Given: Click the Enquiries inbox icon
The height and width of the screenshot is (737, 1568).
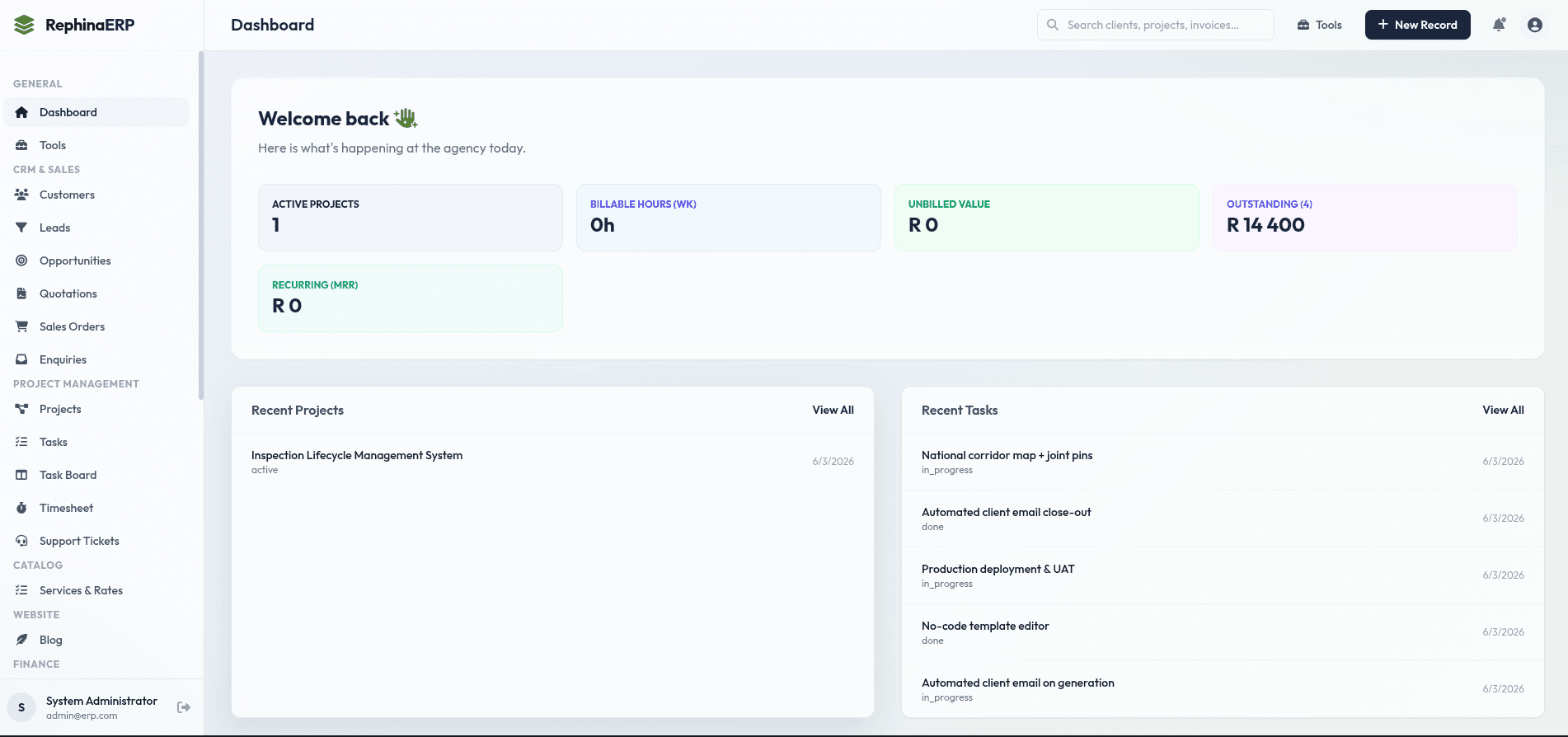Looking at the screenshot, I should pos(21,359).
